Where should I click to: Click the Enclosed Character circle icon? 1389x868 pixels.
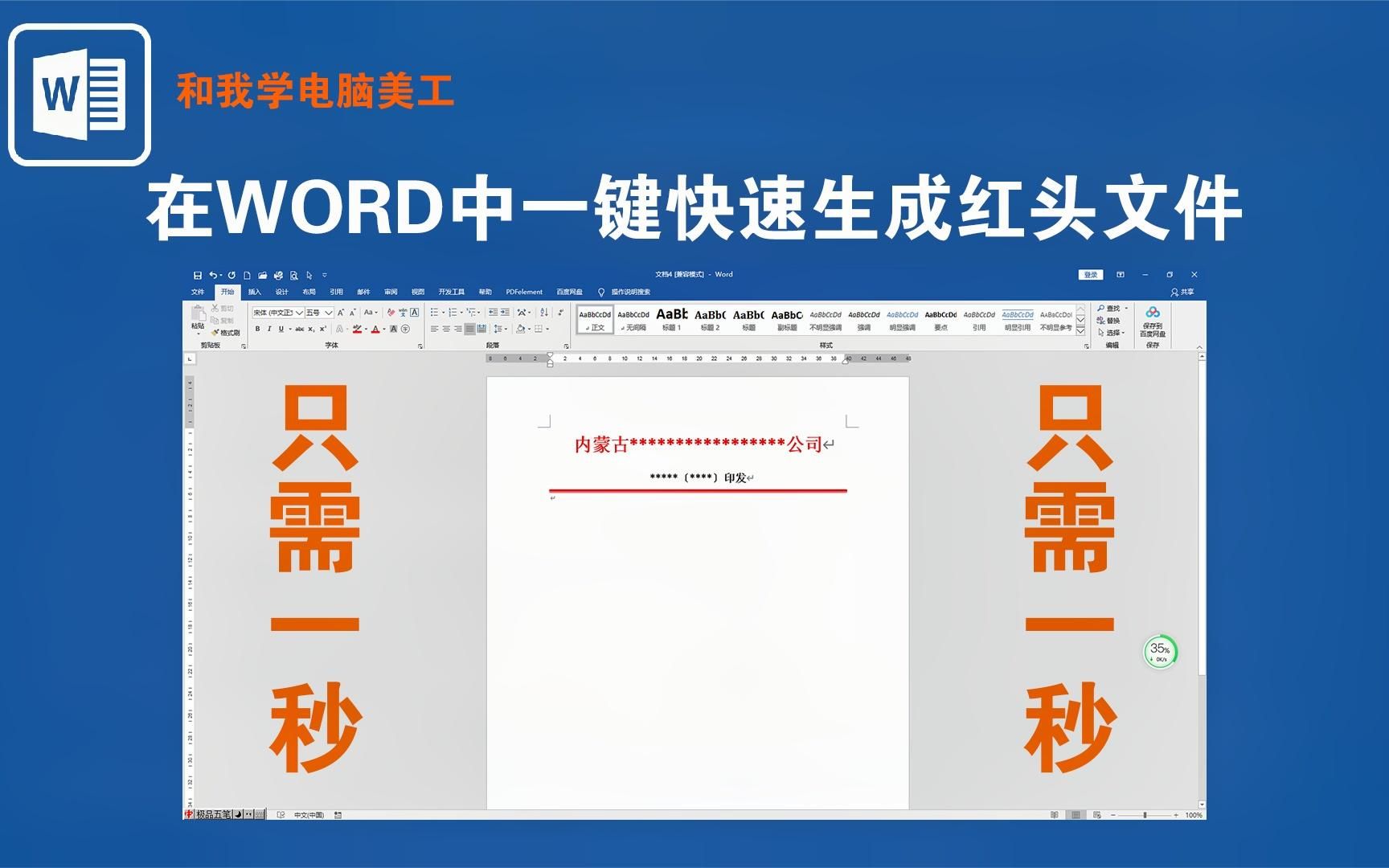pos(405,329)
